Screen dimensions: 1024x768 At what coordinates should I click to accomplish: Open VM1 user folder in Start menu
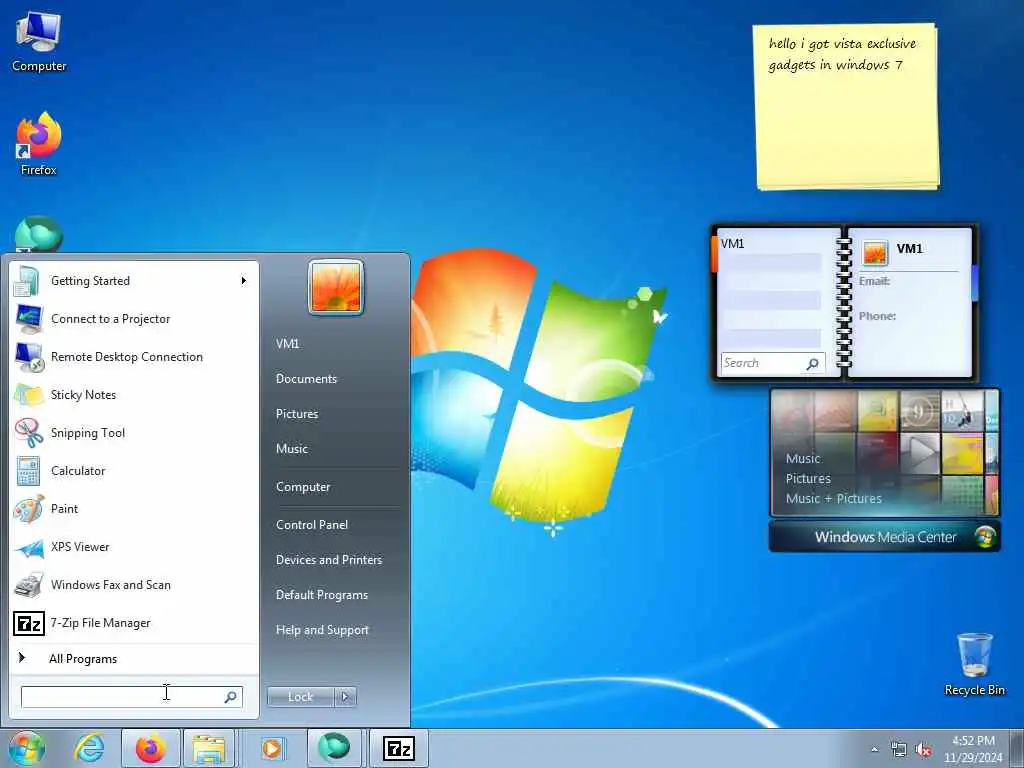(x=287, y=344)
